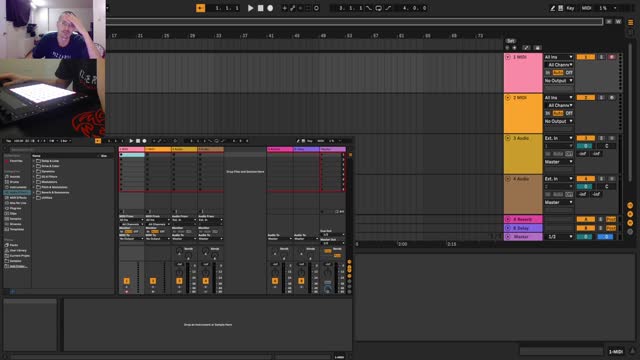Toggle the Punch-In switch icon

pos(369,8)
